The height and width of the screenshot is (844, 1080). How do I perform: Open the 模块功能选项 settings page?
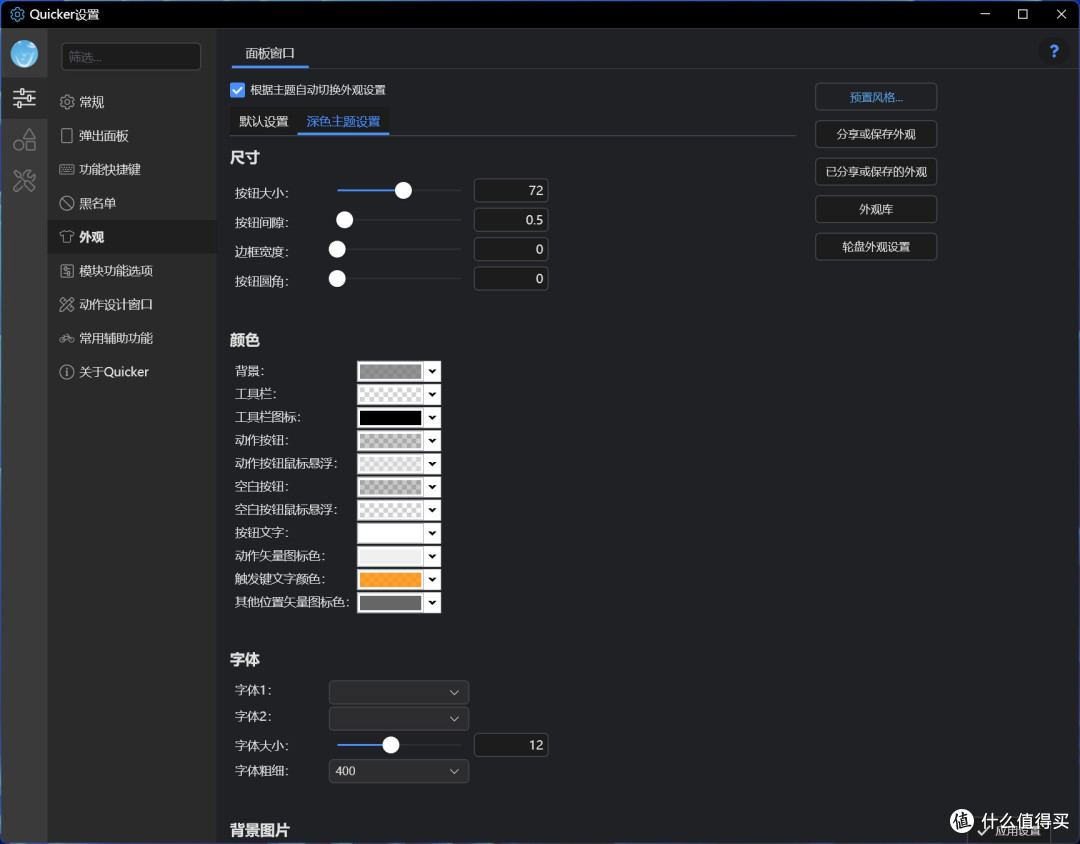click(x=132, y=271)
